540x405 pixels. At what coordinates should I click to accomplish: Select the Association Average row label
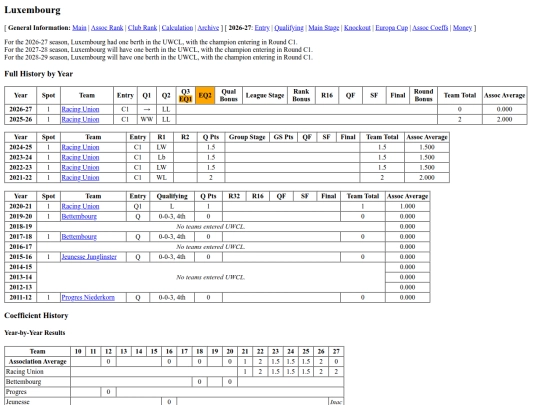38,362
